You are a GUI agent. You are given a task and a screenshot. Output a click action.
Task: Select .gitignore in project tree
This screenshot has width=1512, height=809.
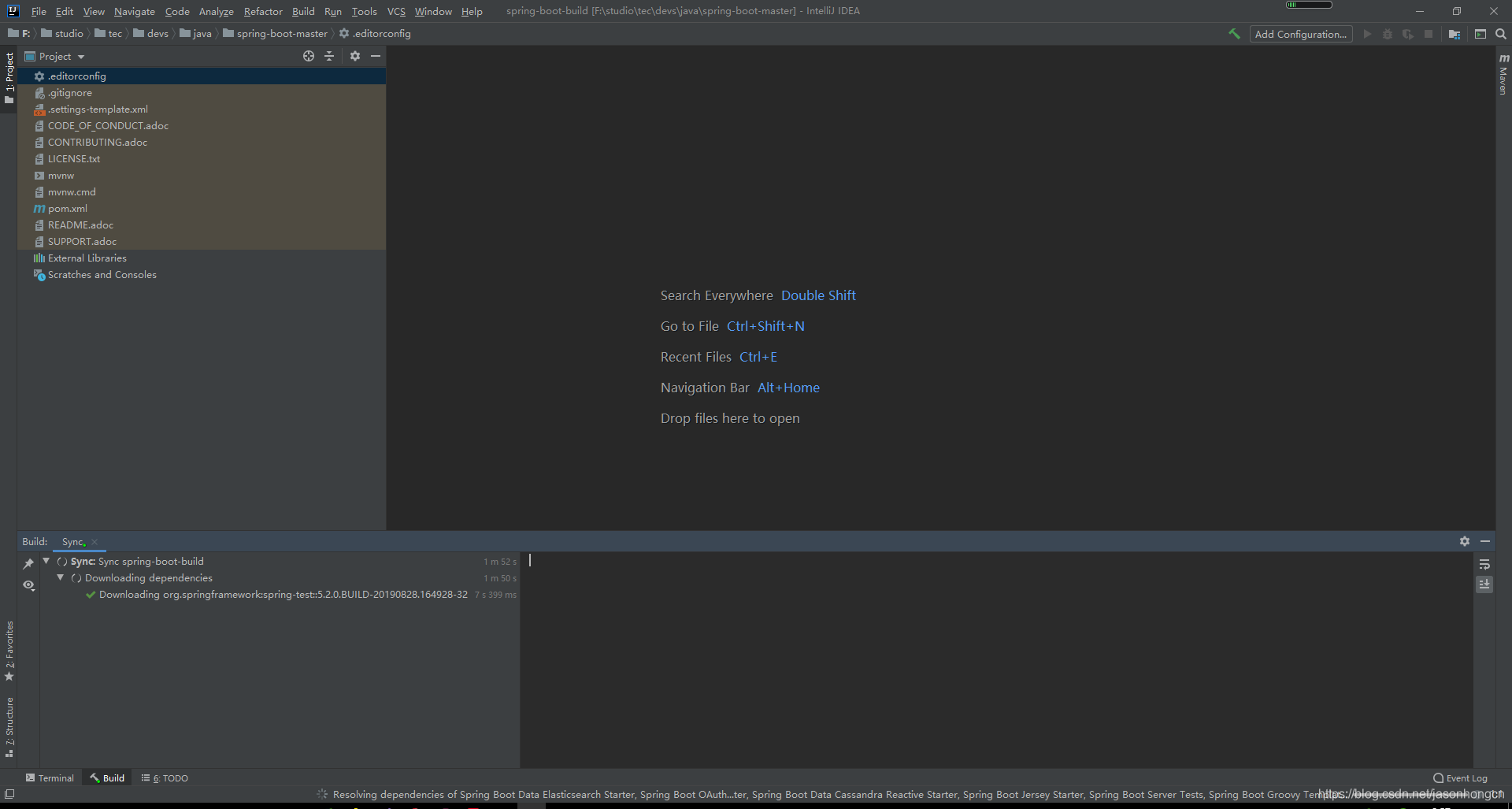pos(202,93)
